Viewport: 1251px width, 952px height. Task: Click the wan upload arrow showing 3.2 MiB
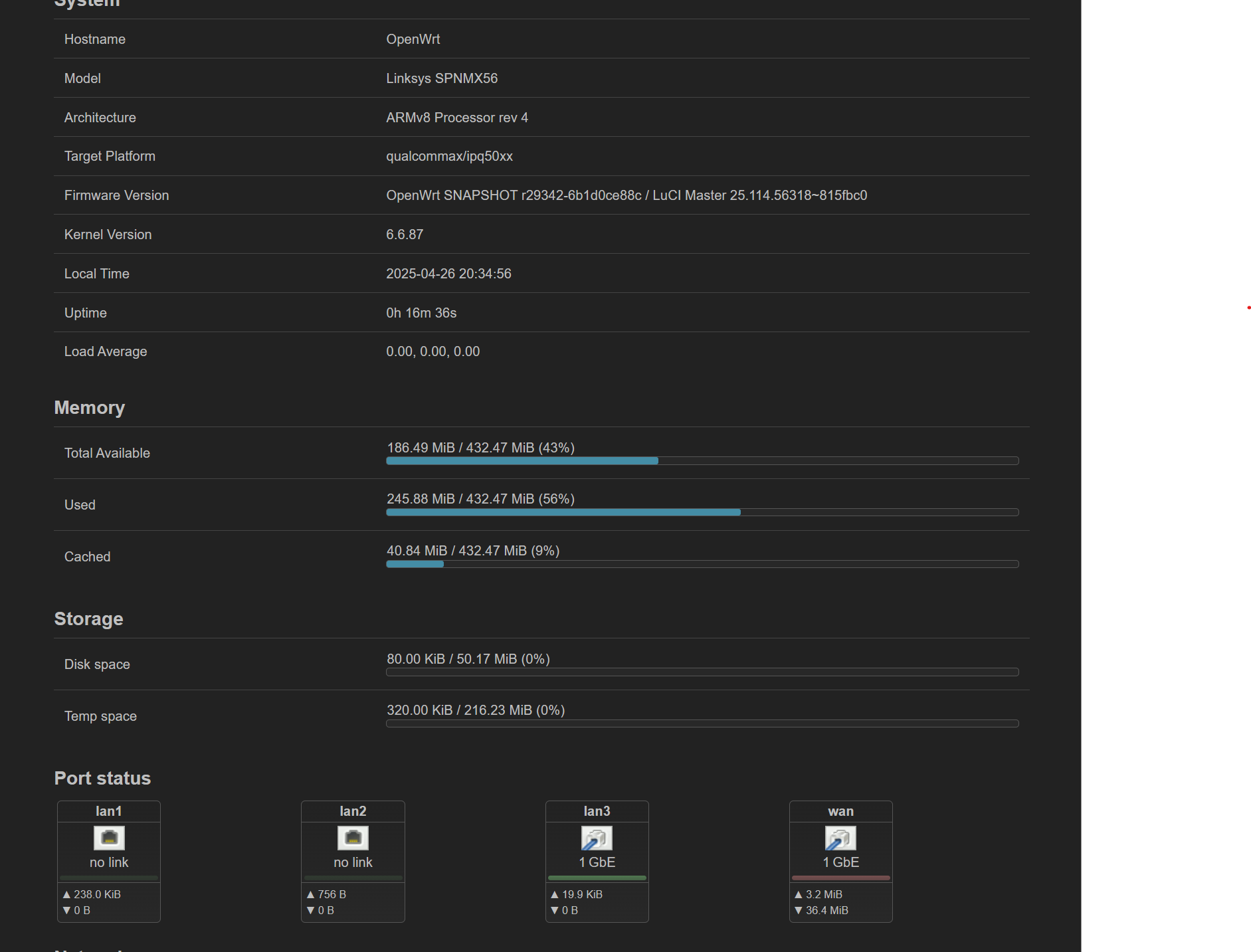coord(799,894)
